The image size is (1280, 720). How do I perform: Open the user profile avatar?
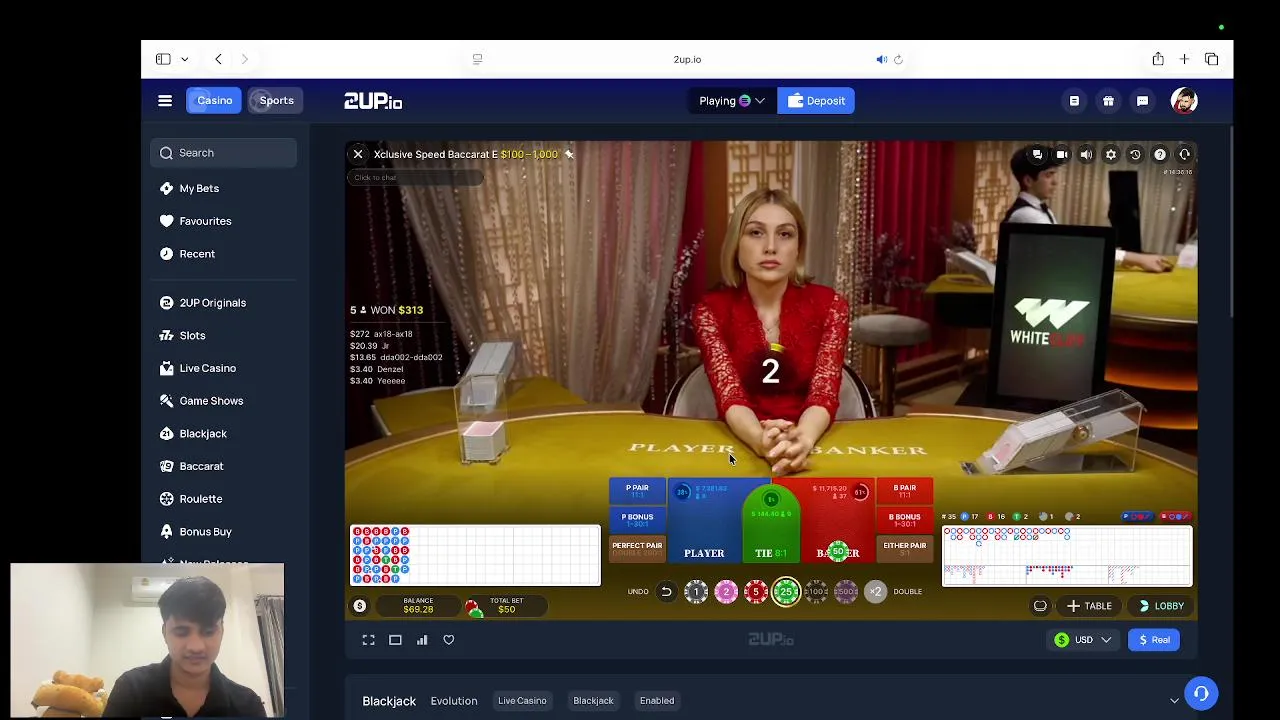(1184, 101)
